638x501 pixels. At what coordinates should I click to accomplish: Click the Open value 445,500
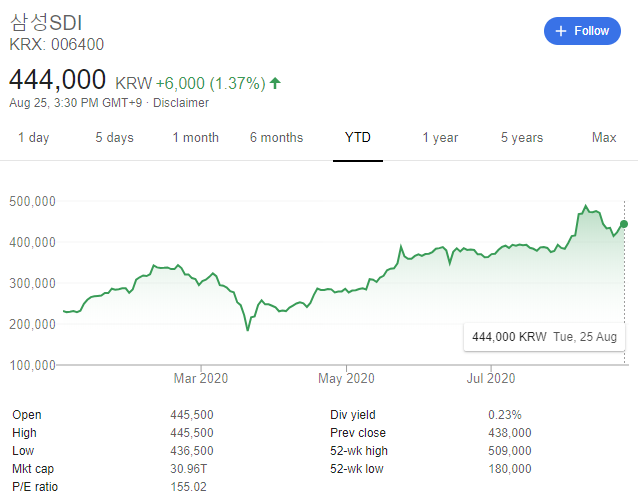pos(192,415)
